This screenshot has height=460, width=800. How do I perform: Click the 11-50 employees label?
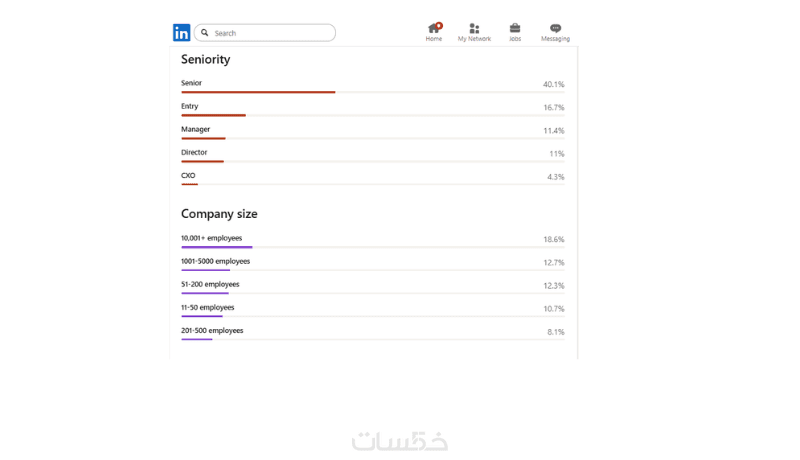tap(207, 307)
